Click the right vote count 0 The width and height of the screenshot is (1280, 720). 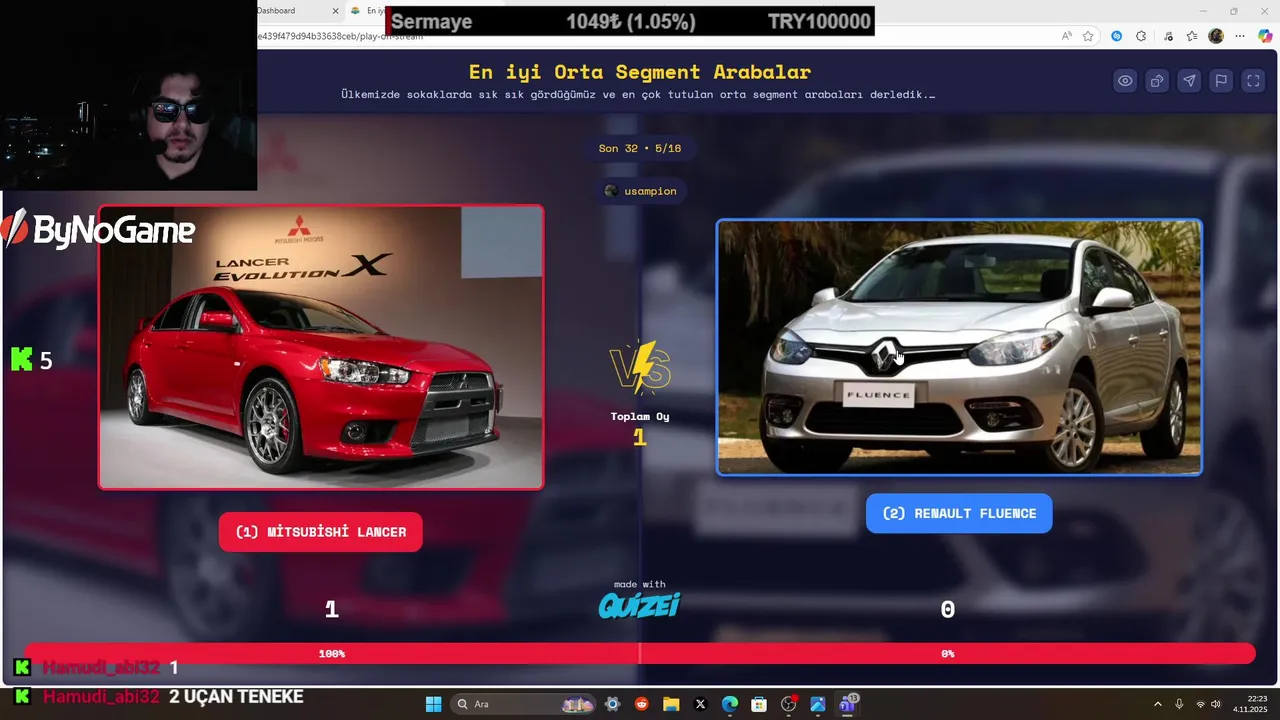pyautogui.click(x=948, y=609)
